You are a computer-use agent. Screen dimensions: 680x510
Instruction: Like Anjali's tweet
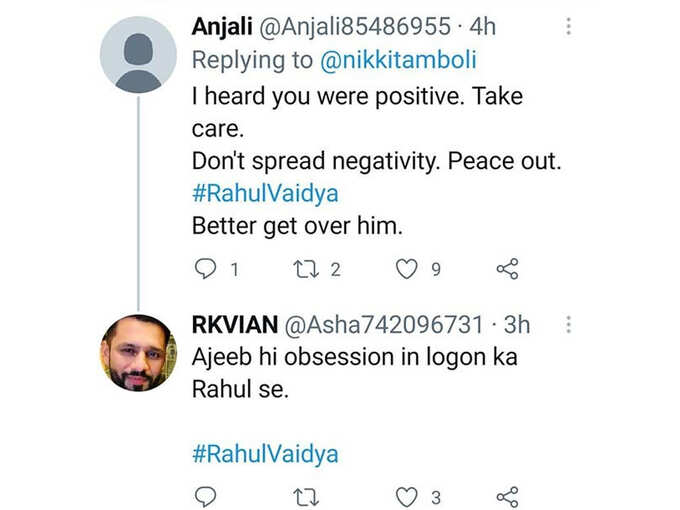(x=407, y=269)
